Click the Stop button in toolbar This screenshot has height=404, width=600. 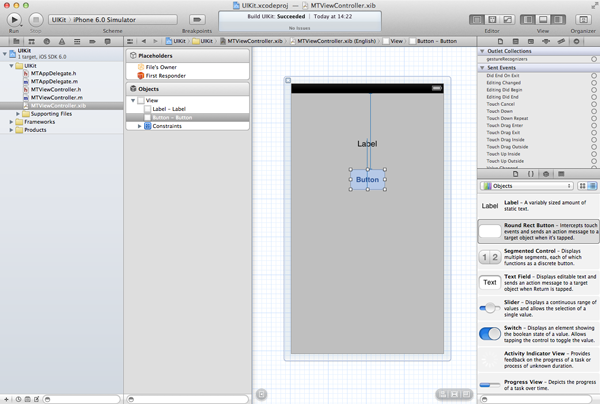point(36,20)
